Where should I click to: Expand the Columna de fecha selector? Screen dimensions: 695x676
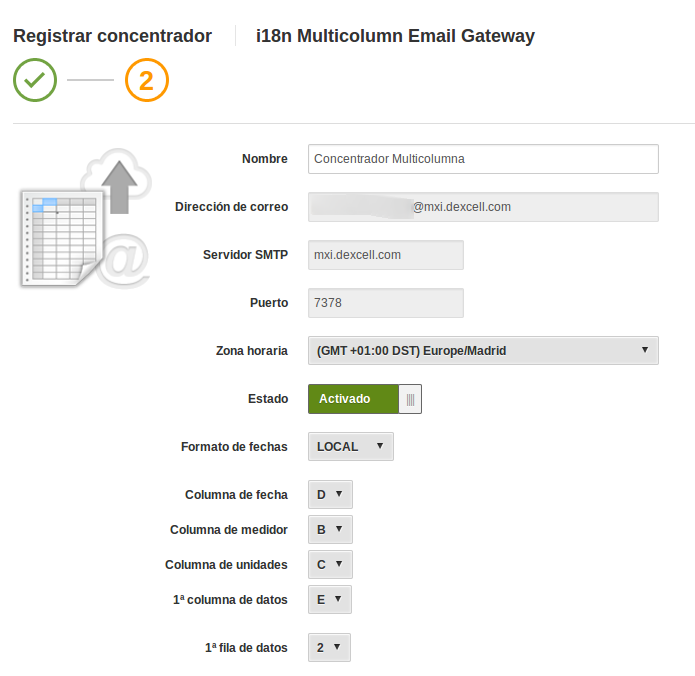click(330, 494)
